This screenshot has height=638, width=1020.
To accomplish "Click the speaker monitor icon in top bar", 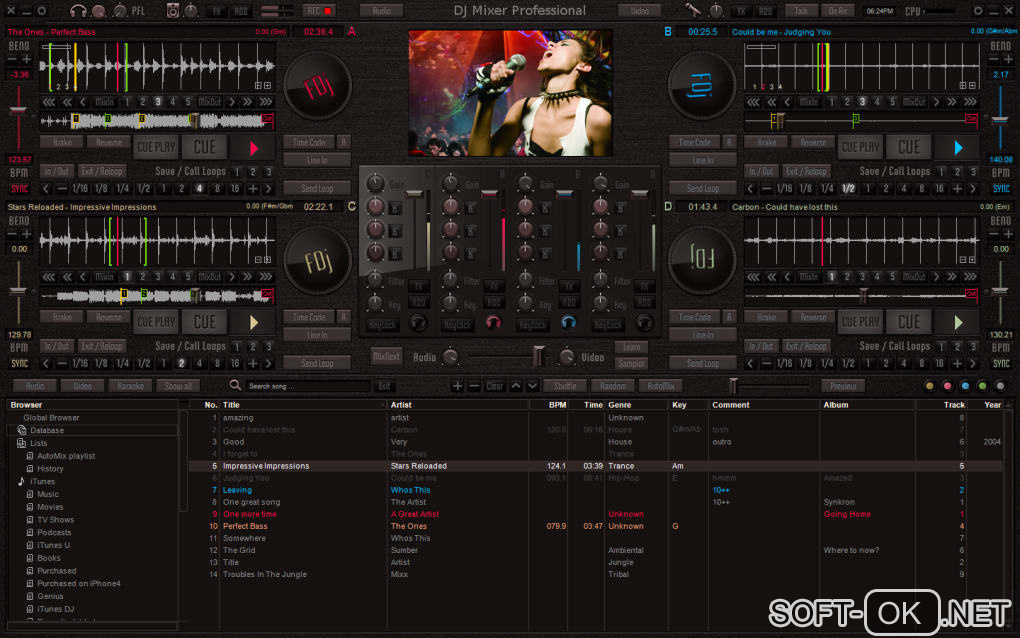I will coord(172,10).
